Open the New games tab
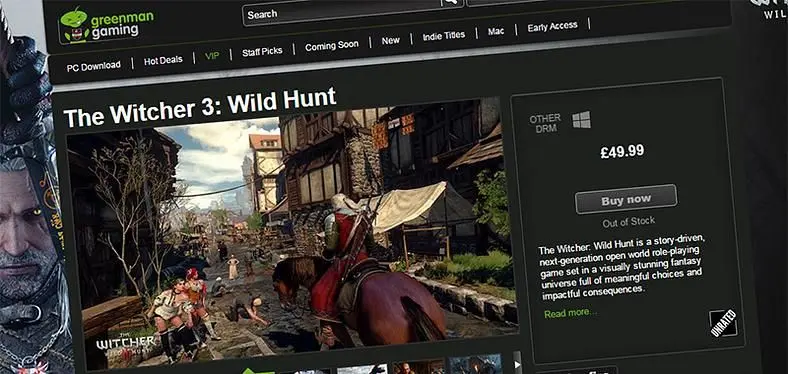This screenshot has width=788, height=374. click(390, 40)
